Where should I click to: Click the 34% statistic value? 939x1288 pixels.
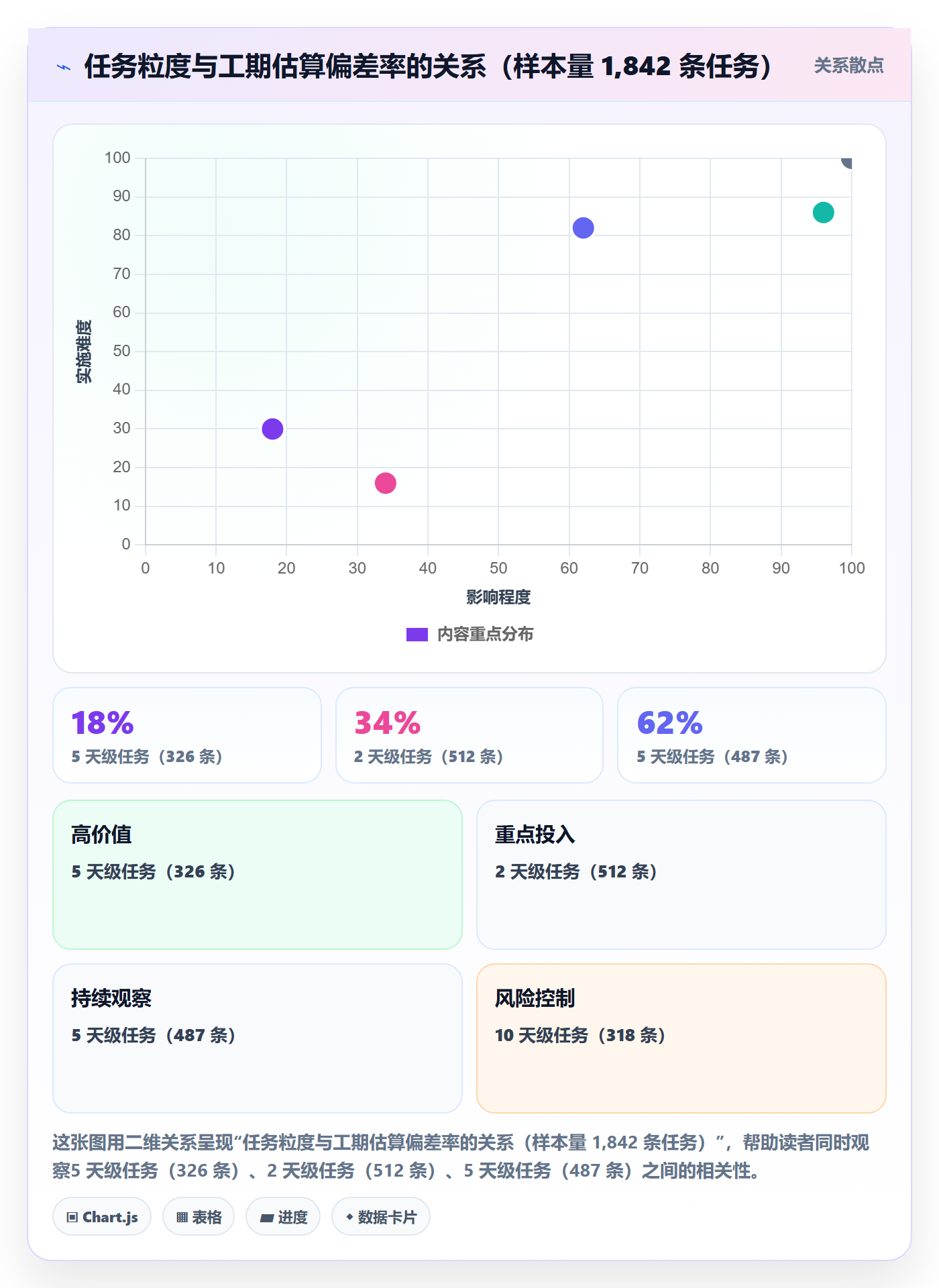point(387,723)
